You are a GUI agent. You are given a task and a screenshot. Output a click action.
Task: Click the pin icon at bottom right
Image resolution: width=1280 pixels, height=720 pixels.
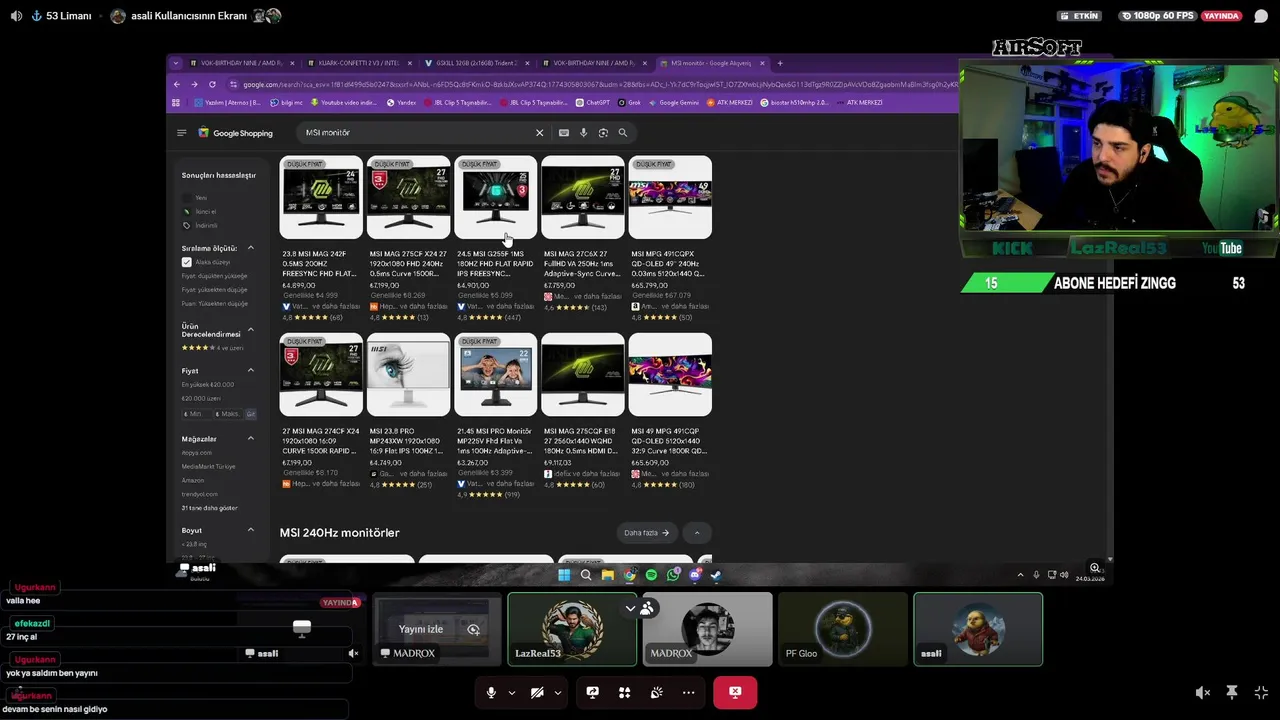pyautogui.click(x=1232, y=692)
